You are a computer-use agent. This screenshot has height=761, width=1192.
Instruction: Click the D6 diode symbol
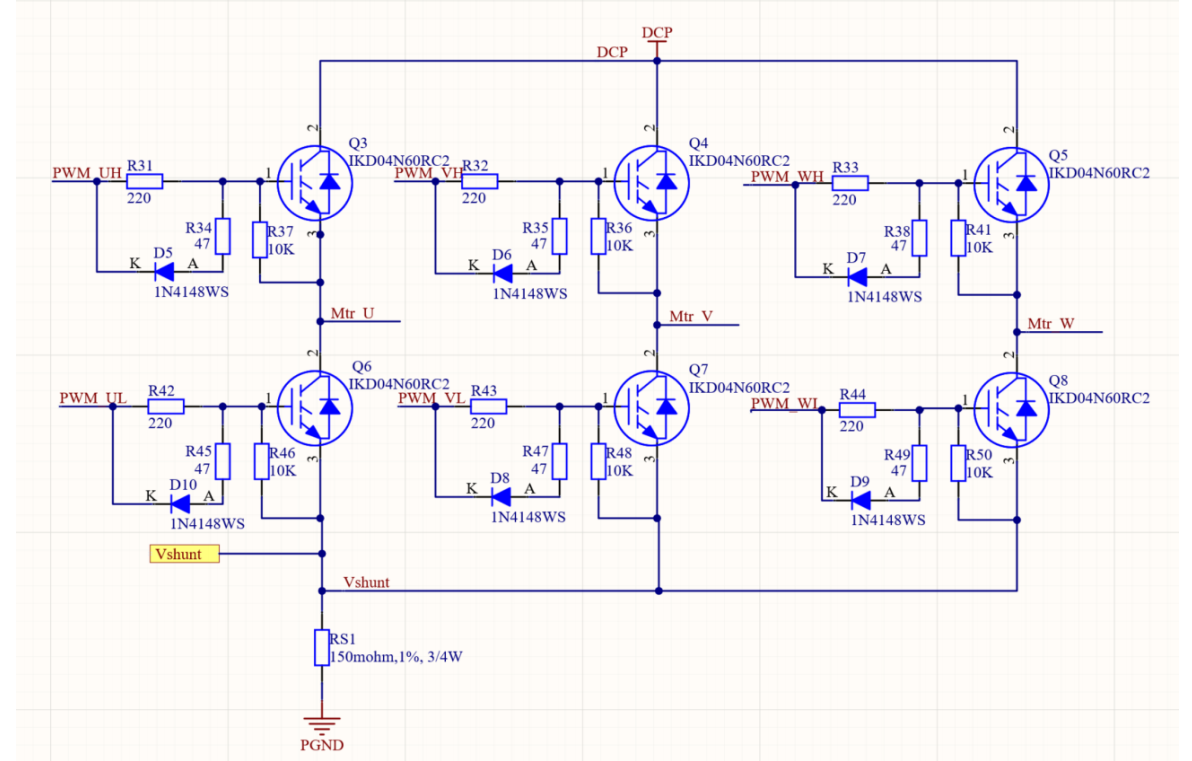point(502,273)
